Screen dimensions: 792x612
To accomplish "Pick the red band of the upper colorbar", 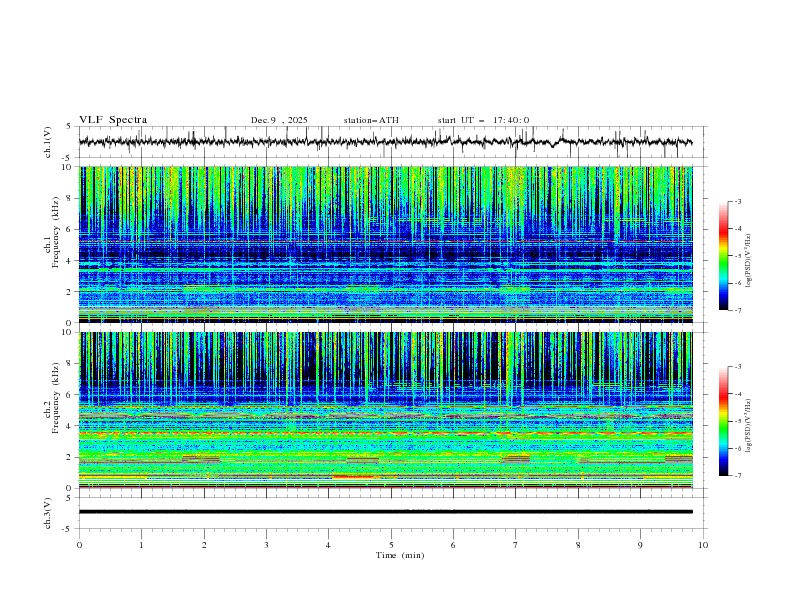I will click(x=724, y=229).
